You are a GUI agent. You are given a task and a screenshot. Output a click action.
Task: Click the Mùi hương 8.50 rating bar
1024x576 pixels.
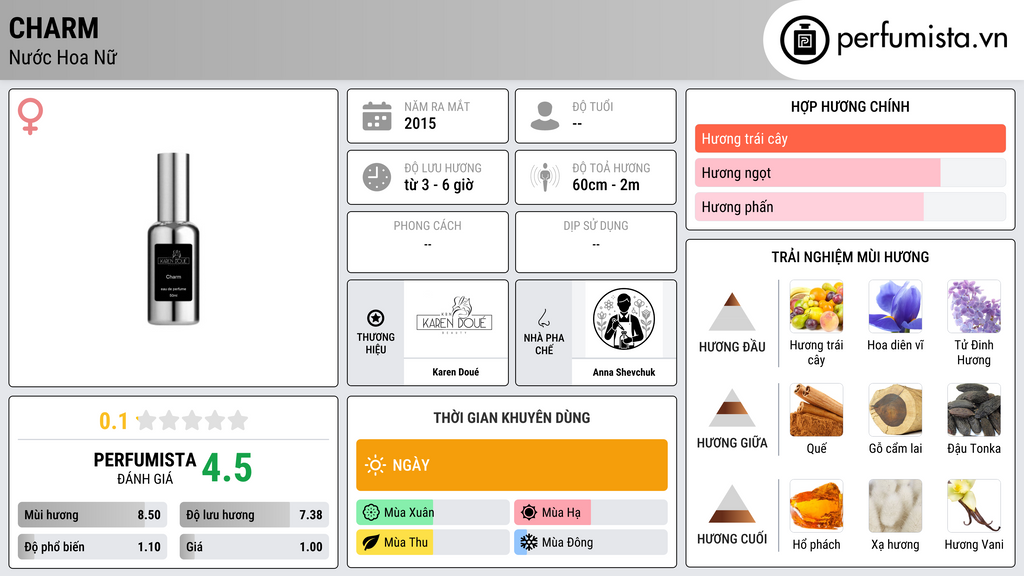tap(92, 515)
